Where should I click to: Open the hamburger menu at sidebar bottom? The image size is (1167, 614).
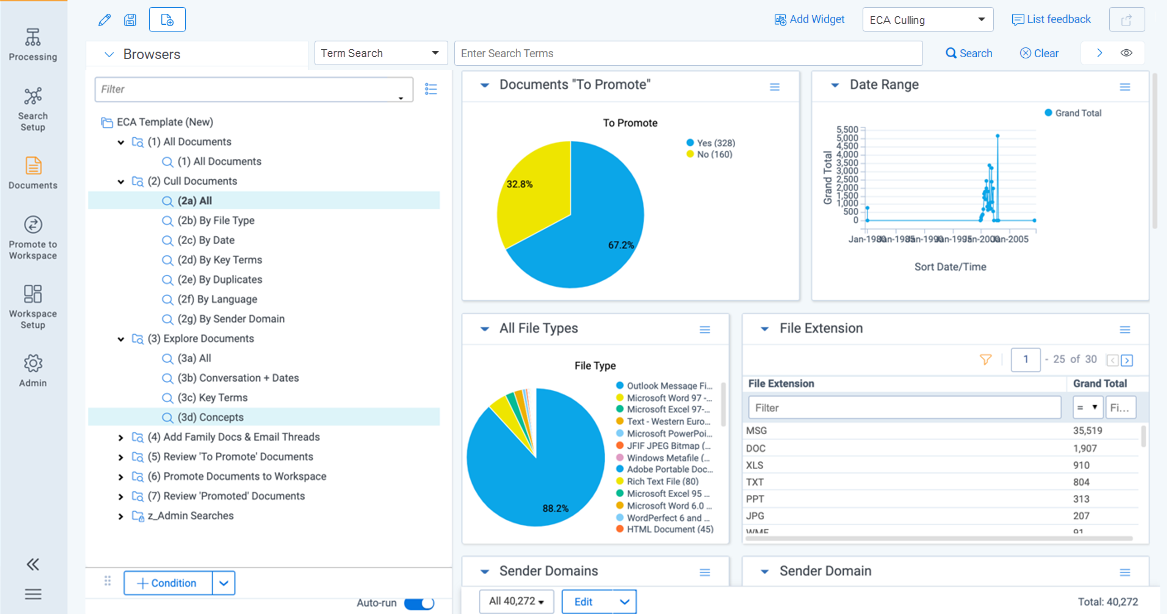point(33,594)
